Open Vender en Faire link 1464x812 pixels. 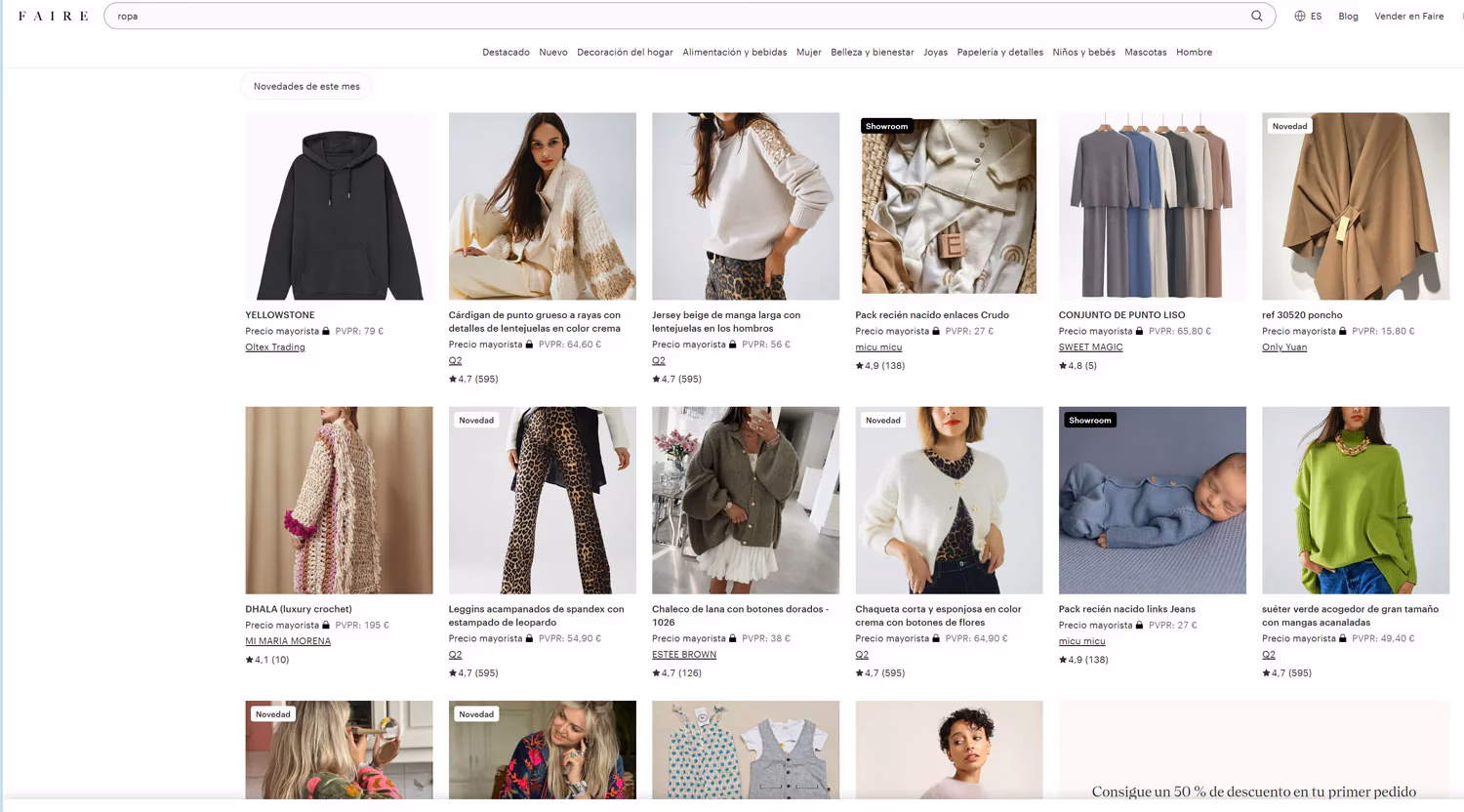click(1408, 16)
